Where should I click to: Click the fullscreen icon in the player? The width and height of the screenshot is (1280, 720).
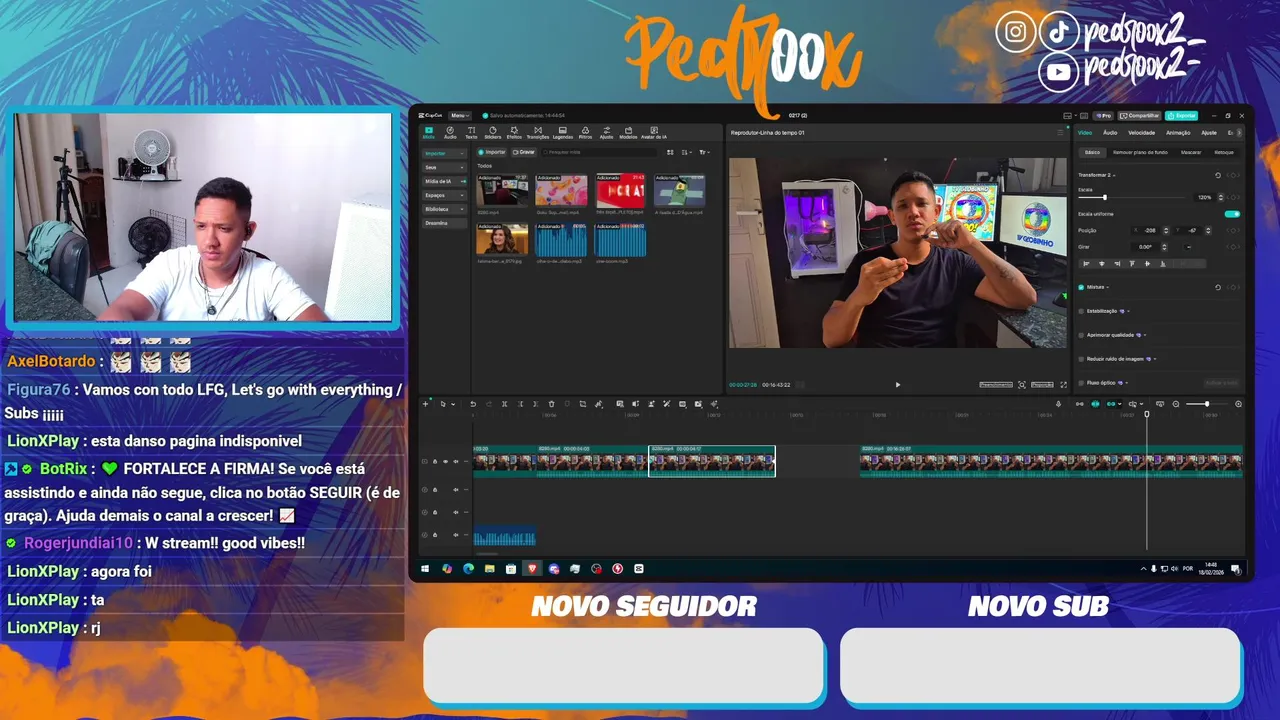[1063, 385]
